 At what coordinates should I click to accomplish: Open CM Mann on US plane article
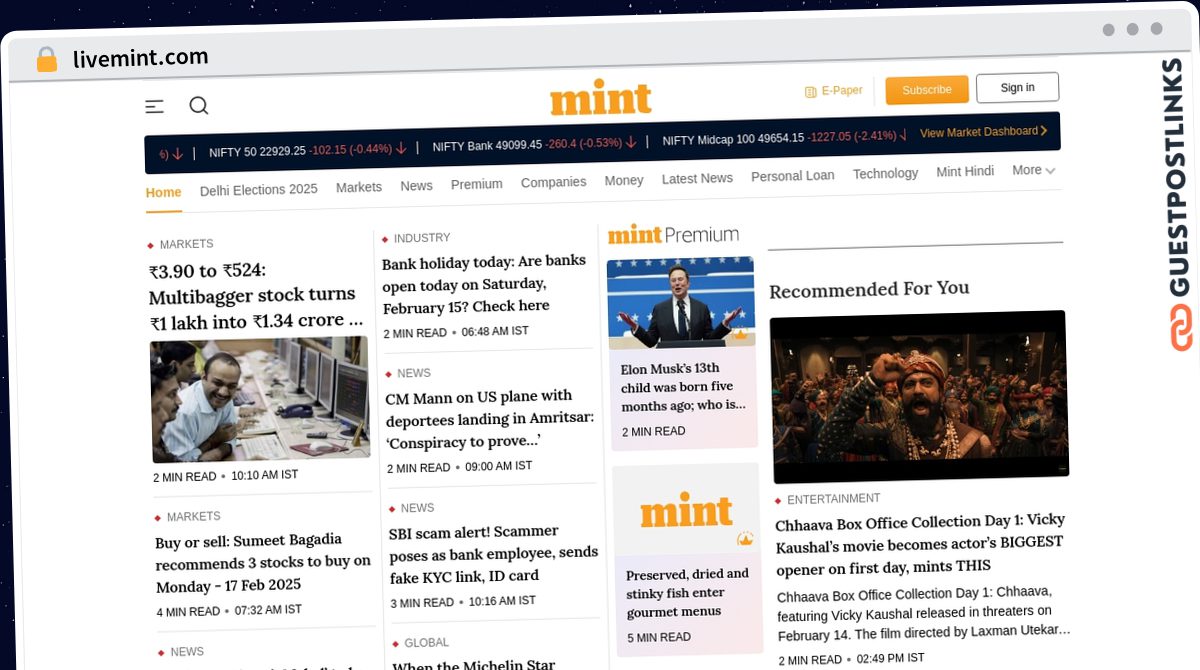[489, 418]
